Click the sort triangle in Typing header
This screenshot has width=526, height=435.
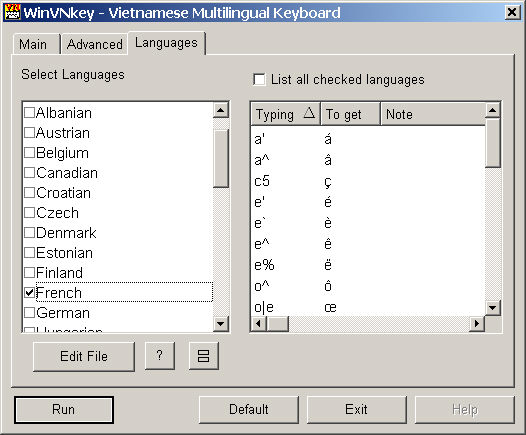[x=309, y=113]
